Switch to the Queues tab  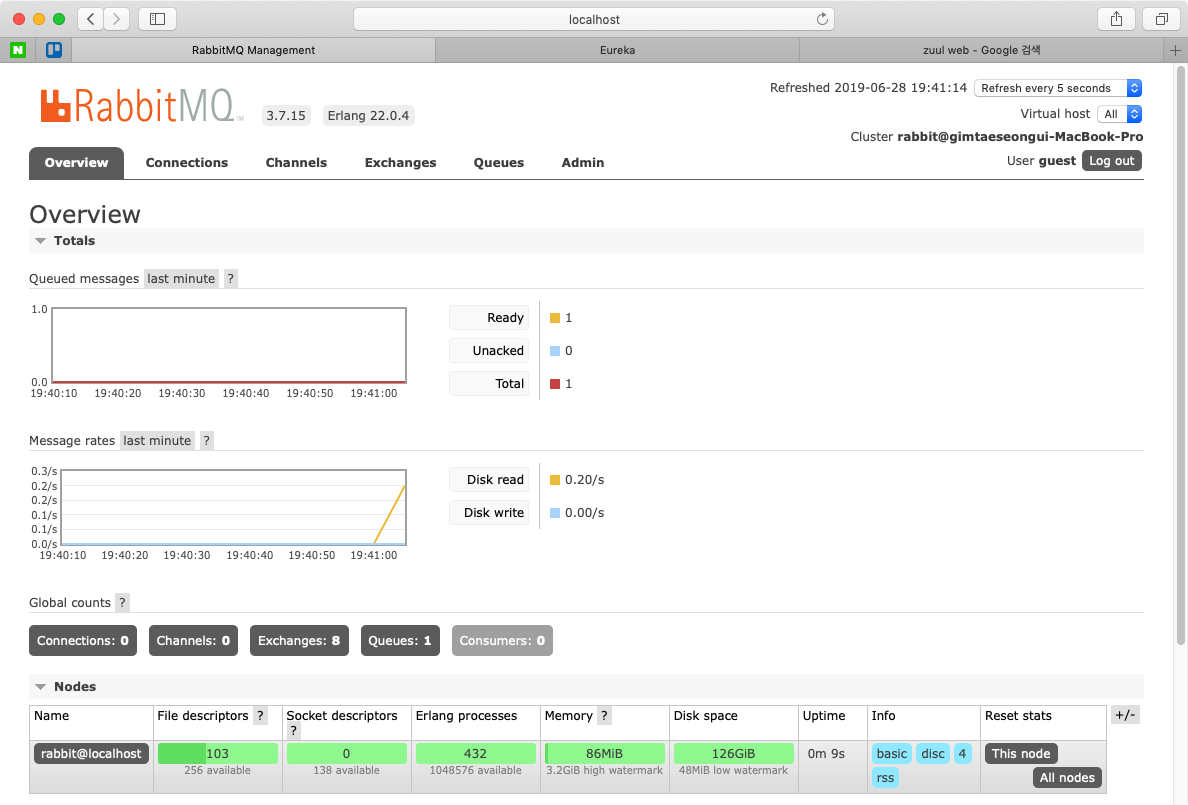(x=498, y=163)
